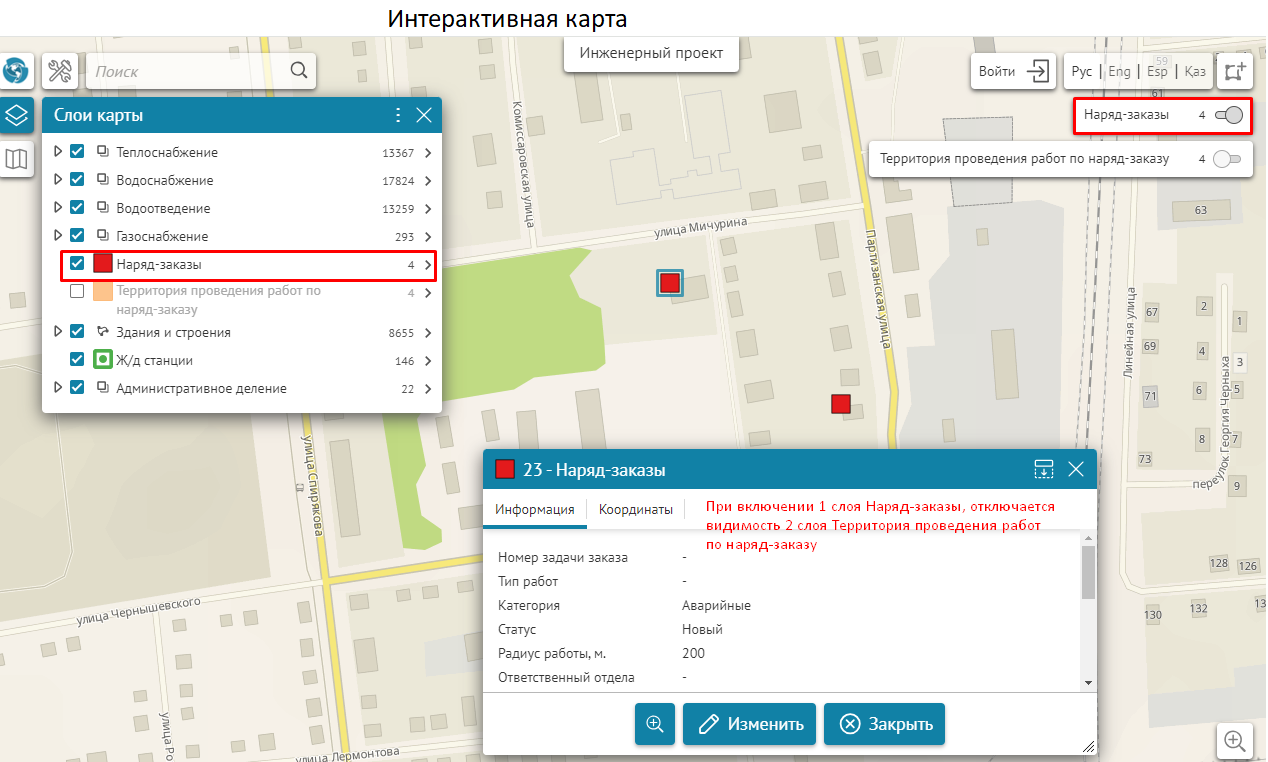Image resolution: width=1268 pixels, height=762 pixels.
Task: Open the layers panel three-dot menu
Action: pos(397,115)
